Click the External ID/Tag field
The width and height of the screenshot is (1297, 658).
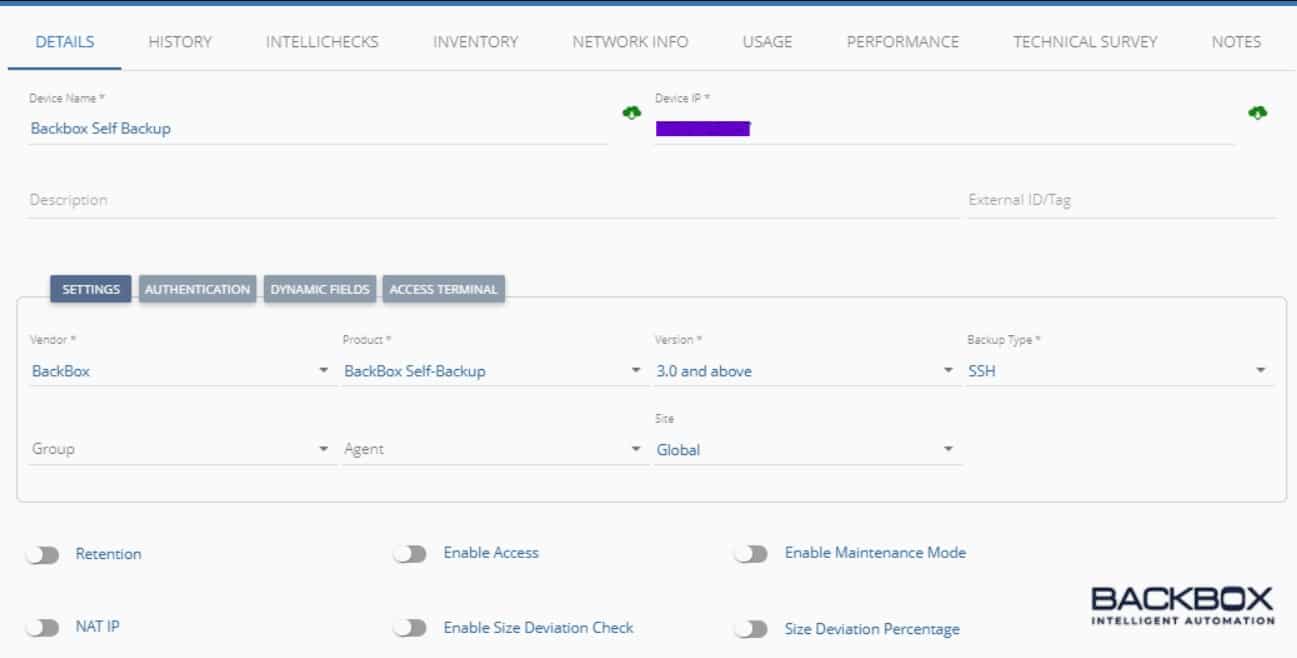click(1121, 200)
